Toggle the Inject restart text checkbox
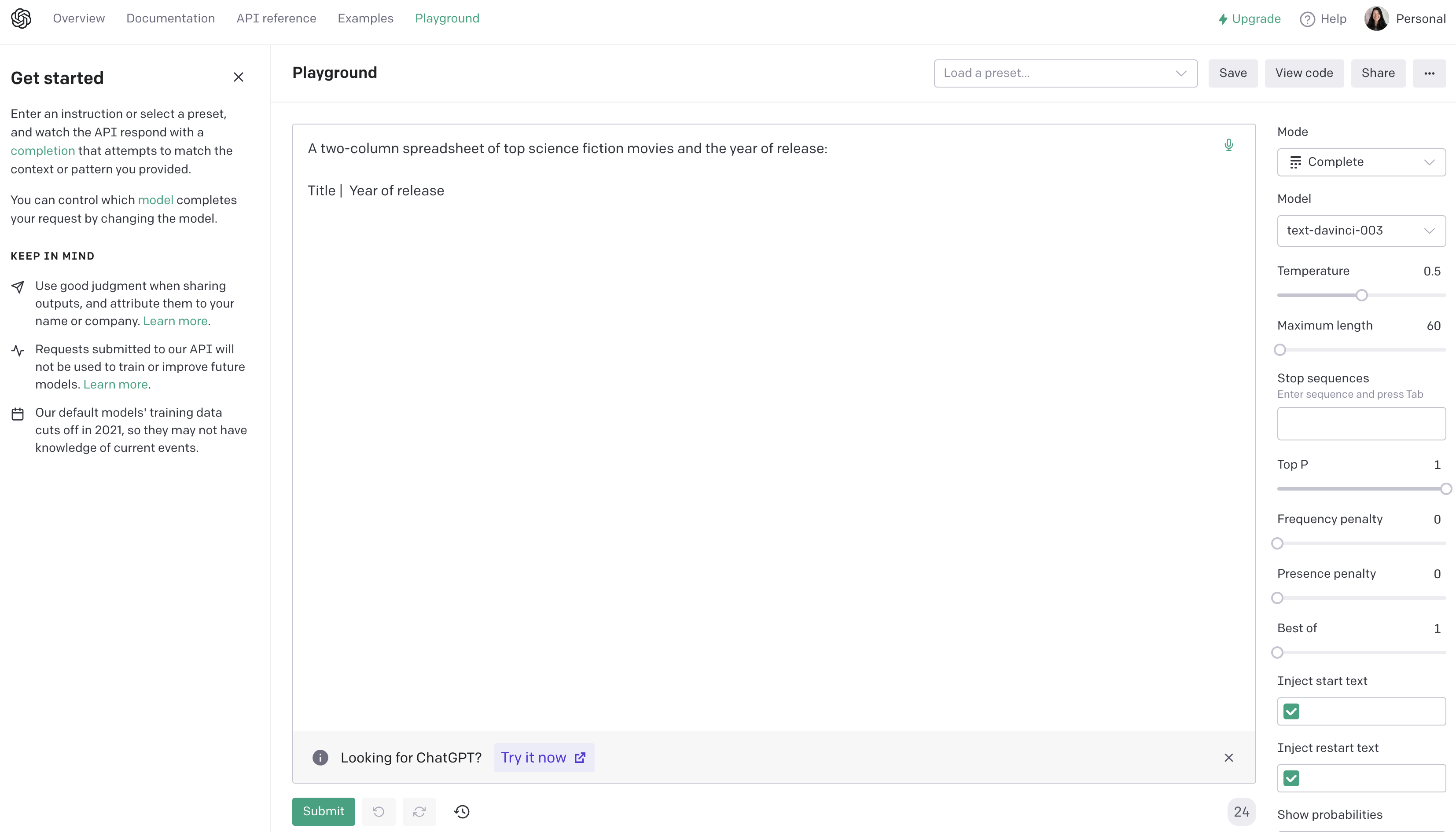 [1290, 778]
